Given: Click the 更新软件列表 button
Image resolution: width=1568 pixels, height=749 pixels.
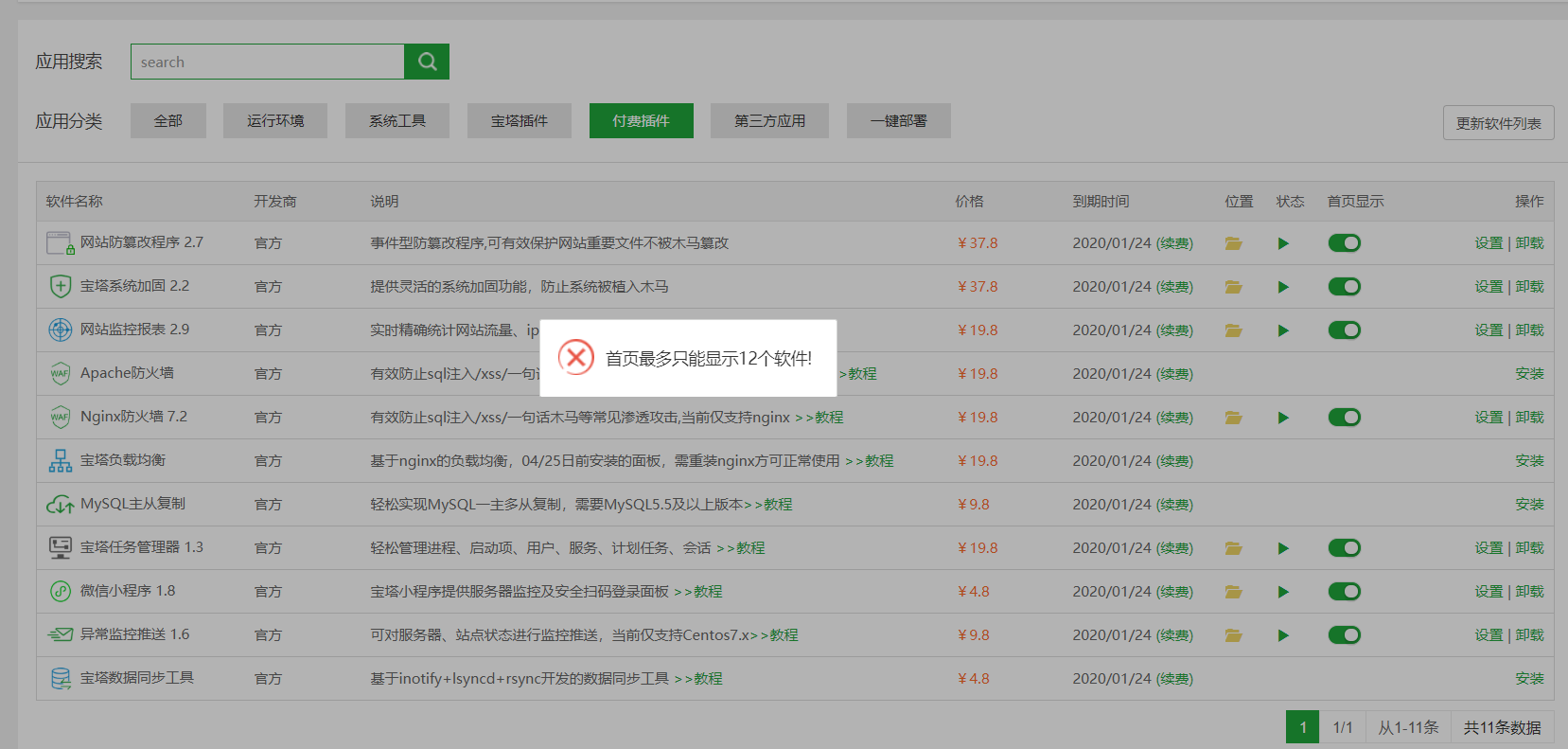Looking at the screenshot, I should [x=1499, y=123].
